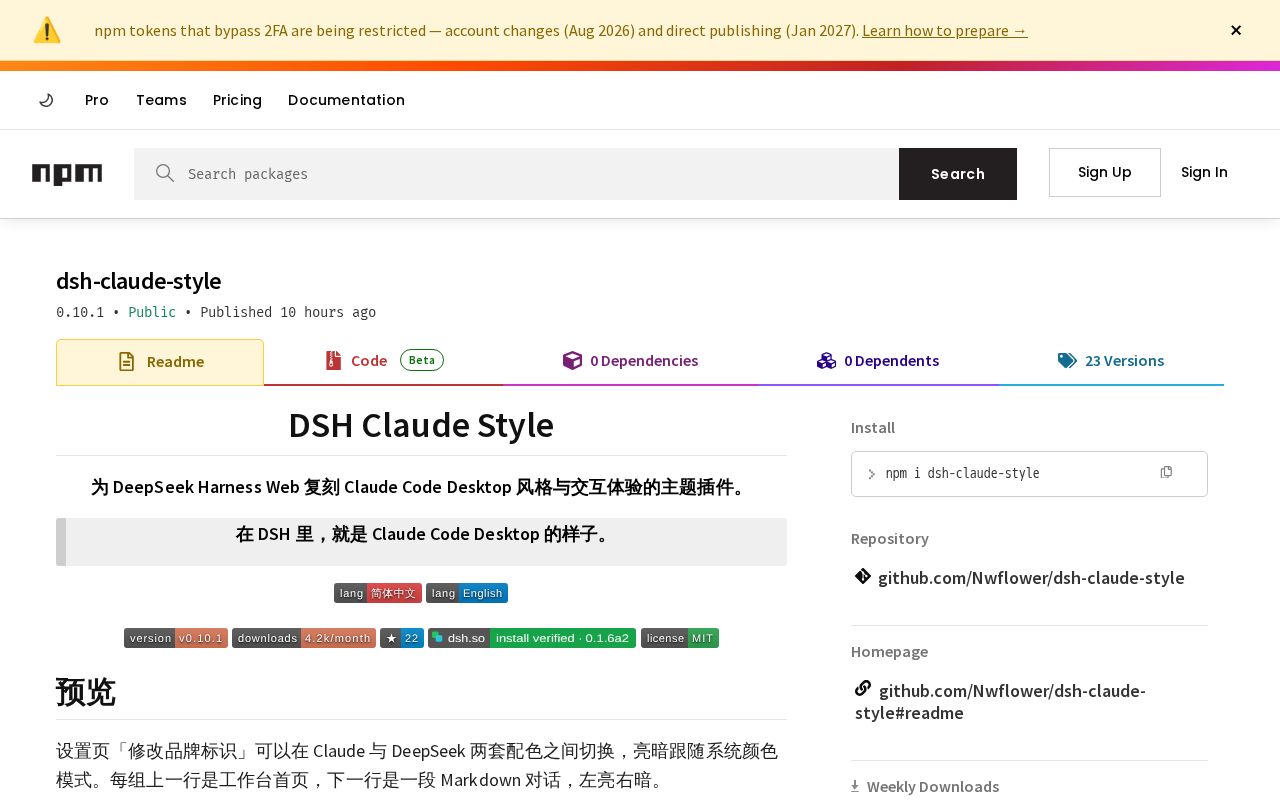Click the npm logo
The height and width of the screenshot is (800, 1280).
click(x=67, y=174)
